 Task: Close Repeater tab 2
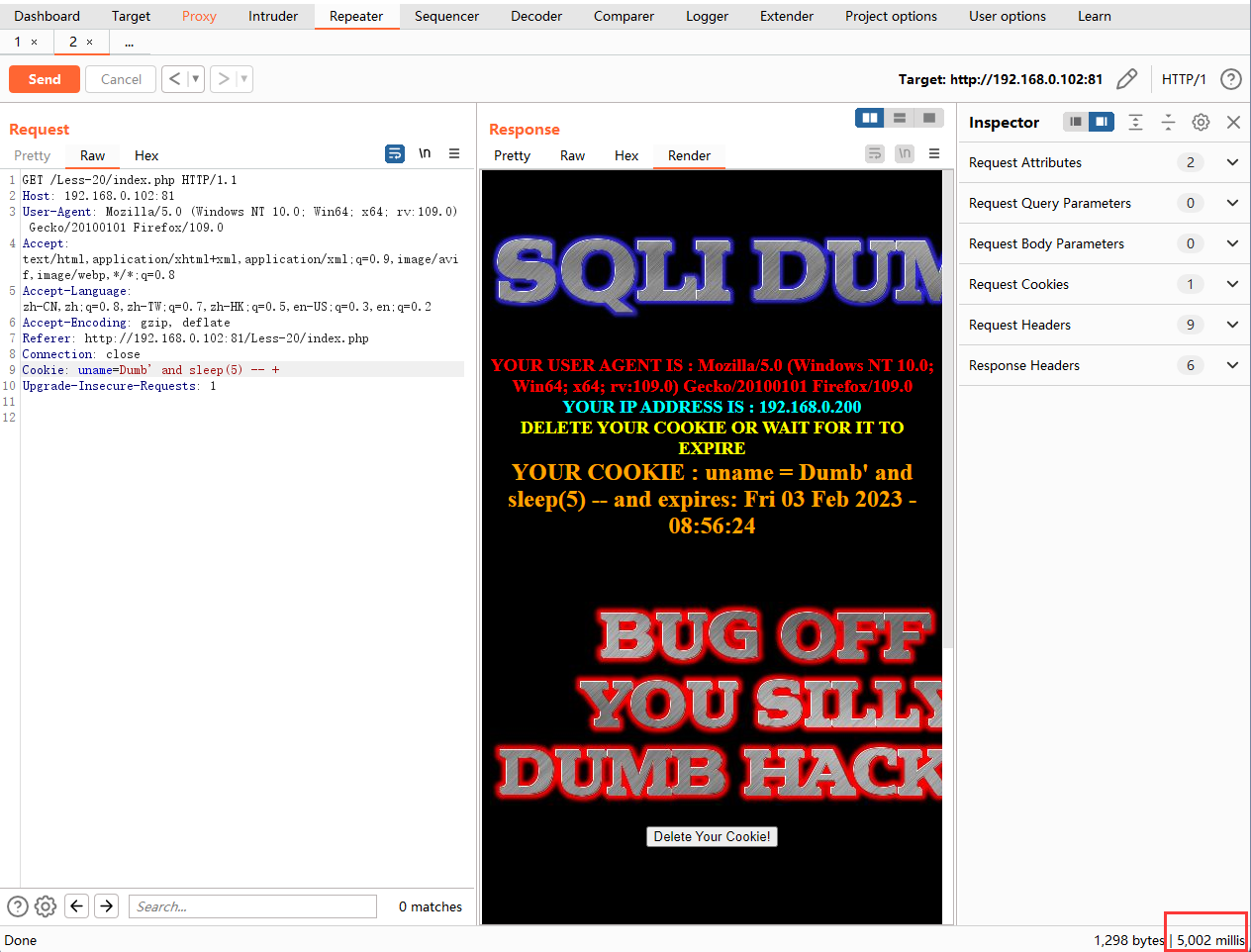(89, 42)
